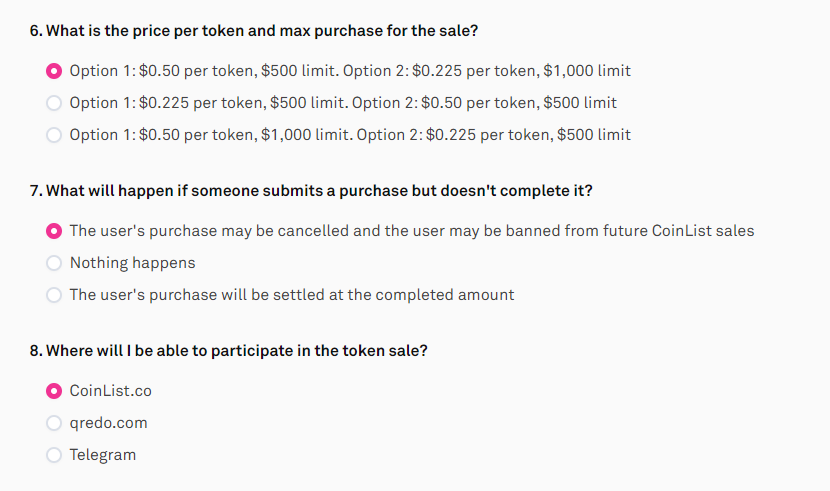Screen dimensions: 830x491
Task: Click the 'Telegram' answer label text
Action: tap(102, 455)
